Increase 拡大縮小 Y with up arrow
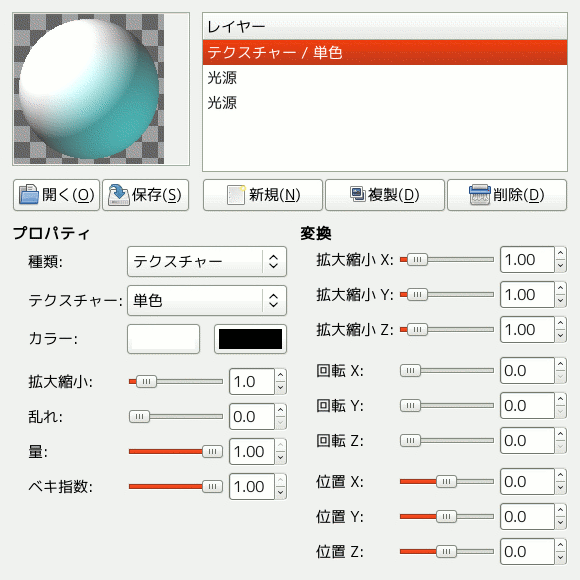Viewport: 580px width, 580px height. 560,288
